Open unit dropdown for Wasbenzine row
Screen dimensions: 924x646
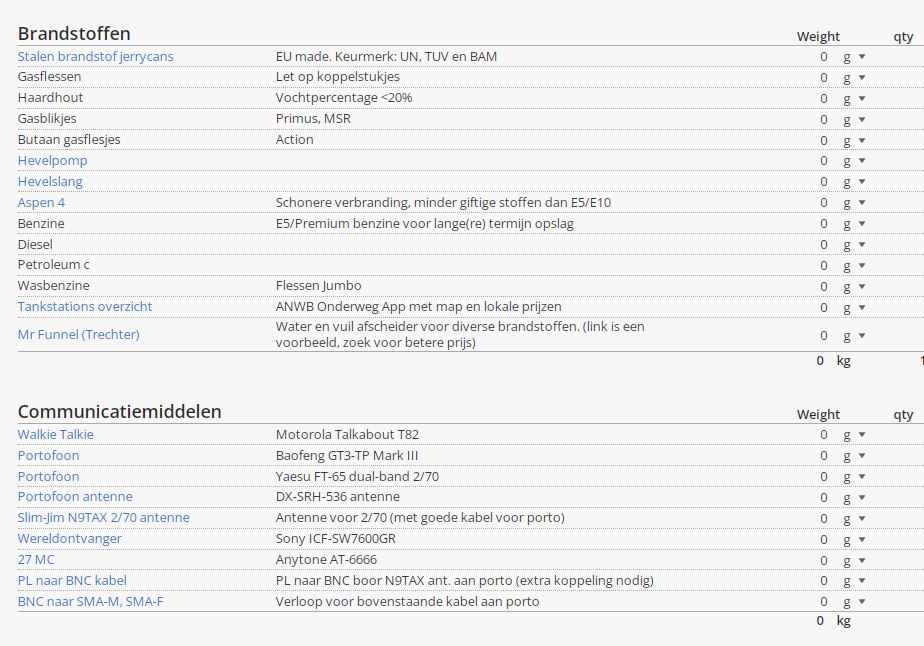tap(853, 287)
